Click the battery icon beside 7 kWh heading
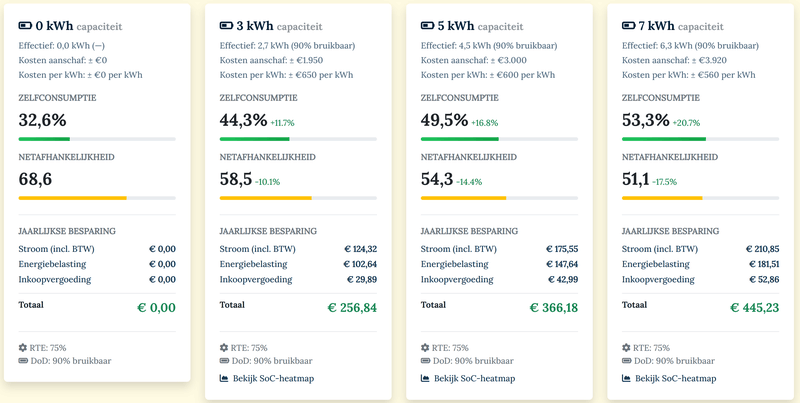The image size is (800, 403). click(629, 25)
